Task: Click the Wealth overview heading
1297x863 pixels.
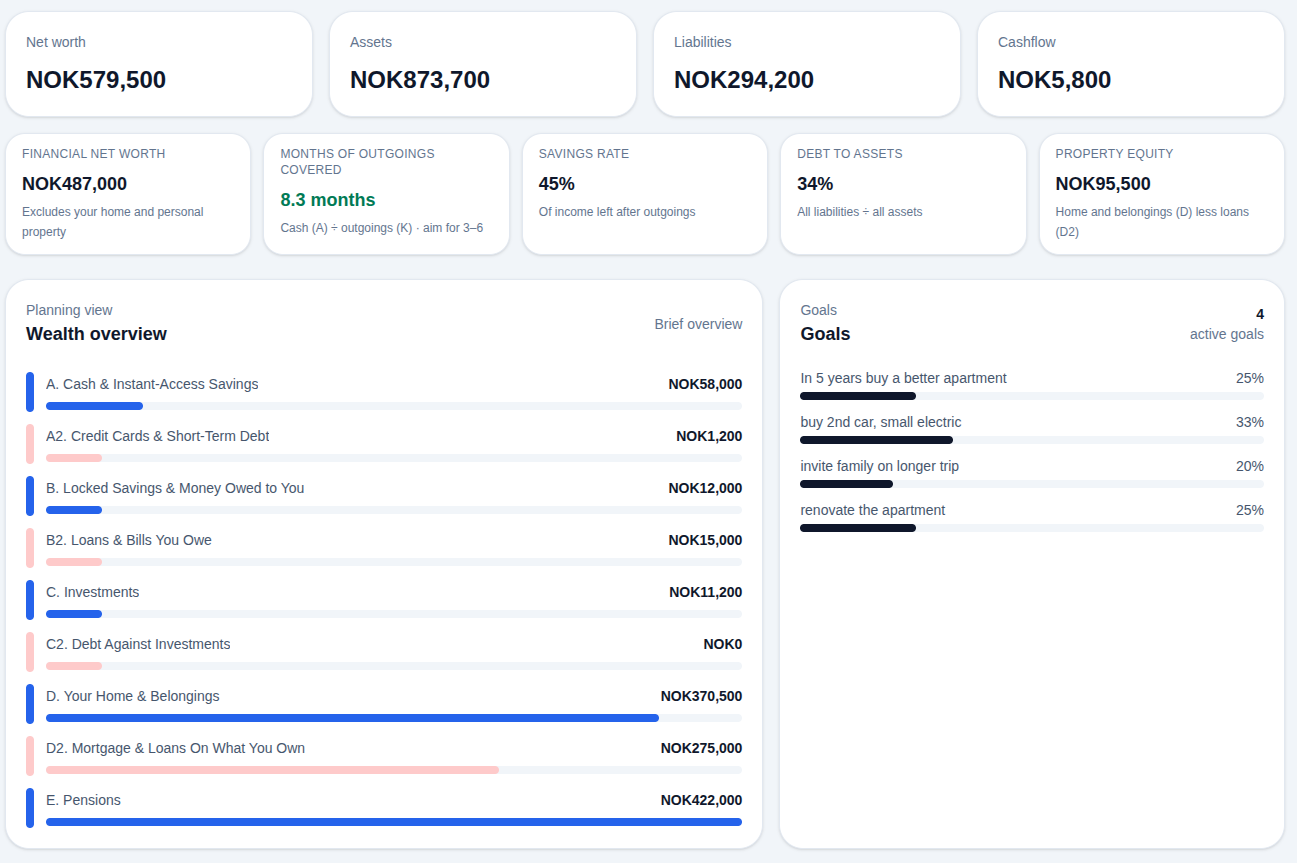Action: point(96,334)
